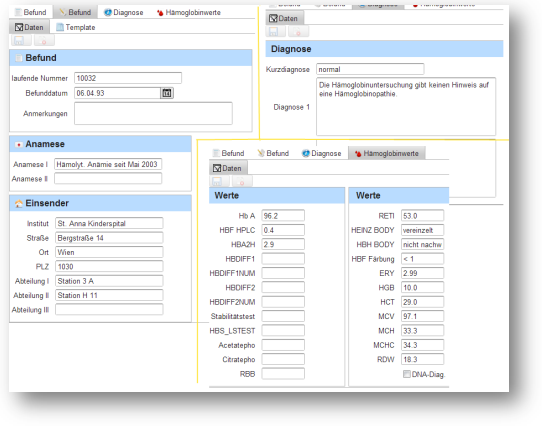
Task: Click the empty HBDIFF2 field
Action: point(283,287)
